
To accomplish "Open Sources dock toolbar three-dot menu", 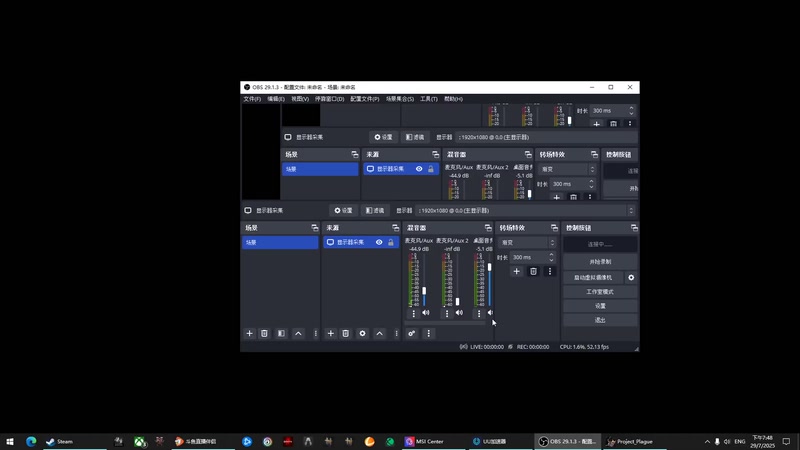I will pos(396,333).
